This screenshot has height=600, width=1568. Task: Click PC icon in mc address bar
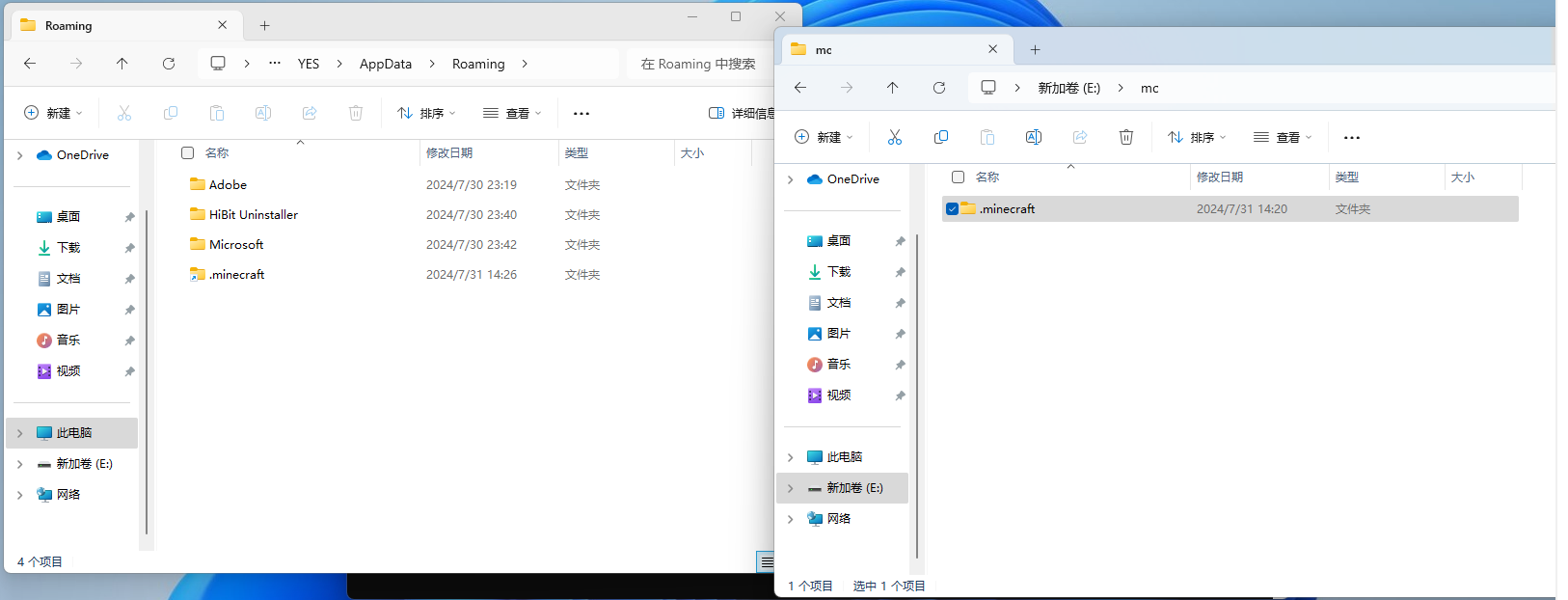(x=988, y=88)
